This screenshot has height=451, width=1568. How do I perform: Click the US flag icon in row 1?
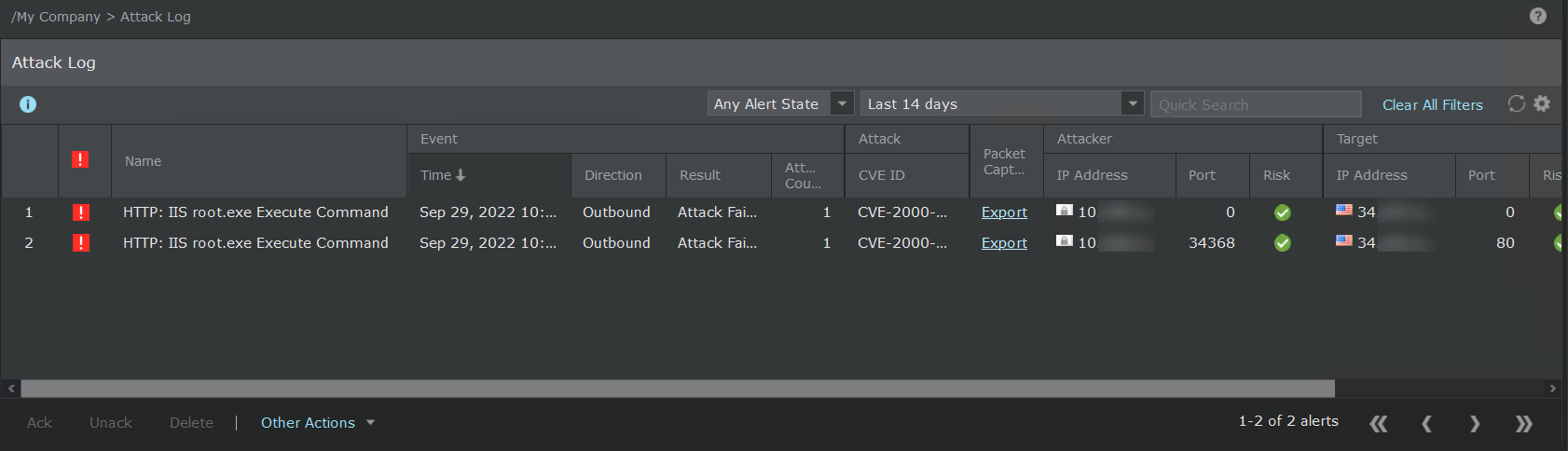(x=1344, y=210)
